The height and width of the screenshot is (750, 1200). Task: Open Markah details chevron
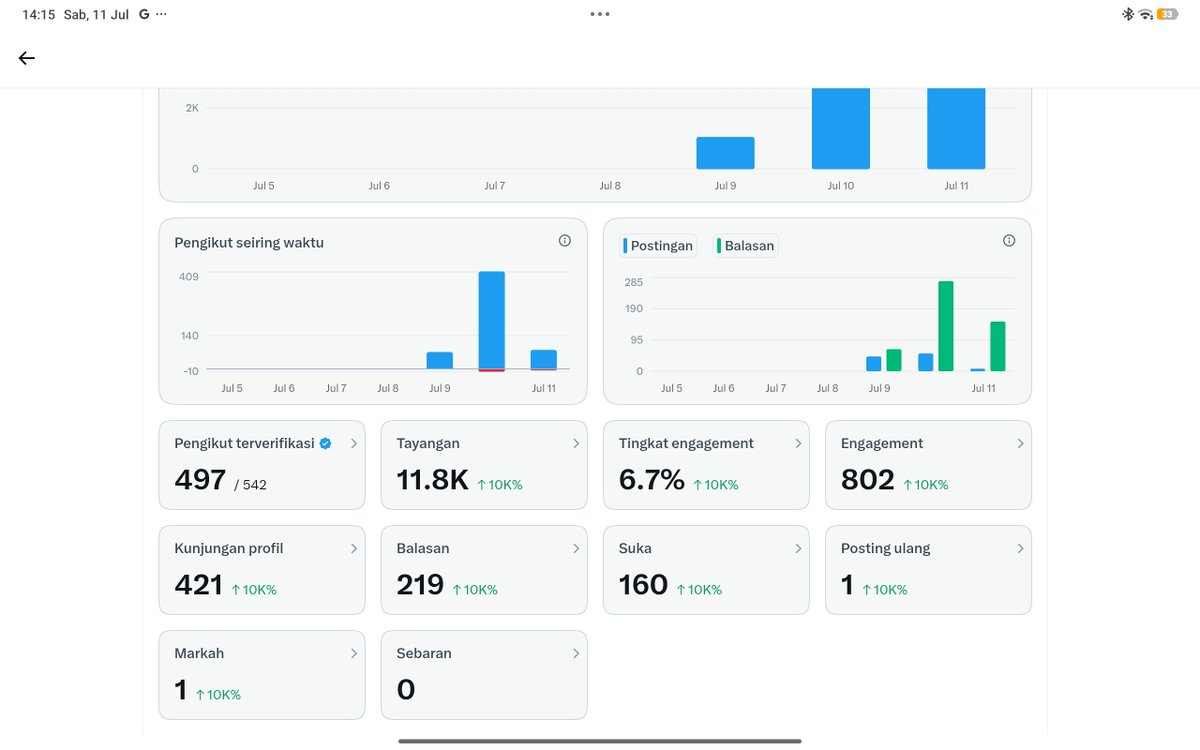point(354,653)
